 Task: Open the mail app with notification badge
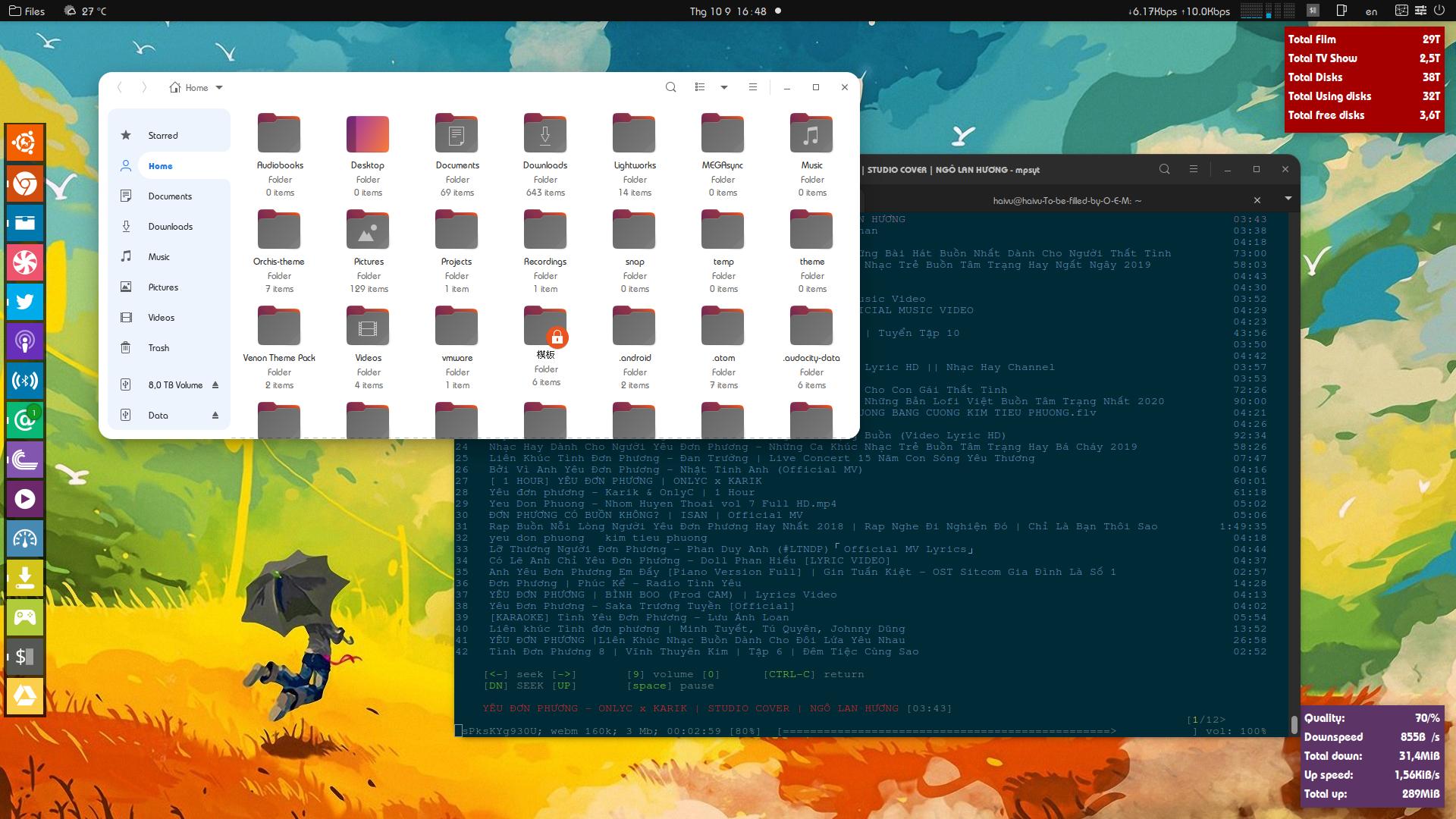25,420
